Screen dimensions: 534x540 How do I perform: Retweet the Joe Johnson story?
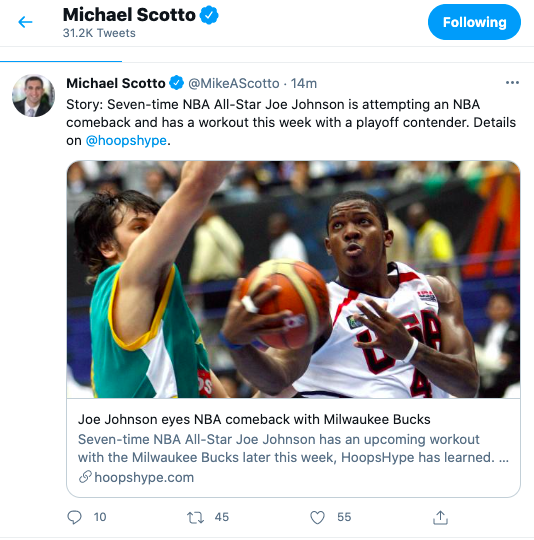tap(195, 517)
